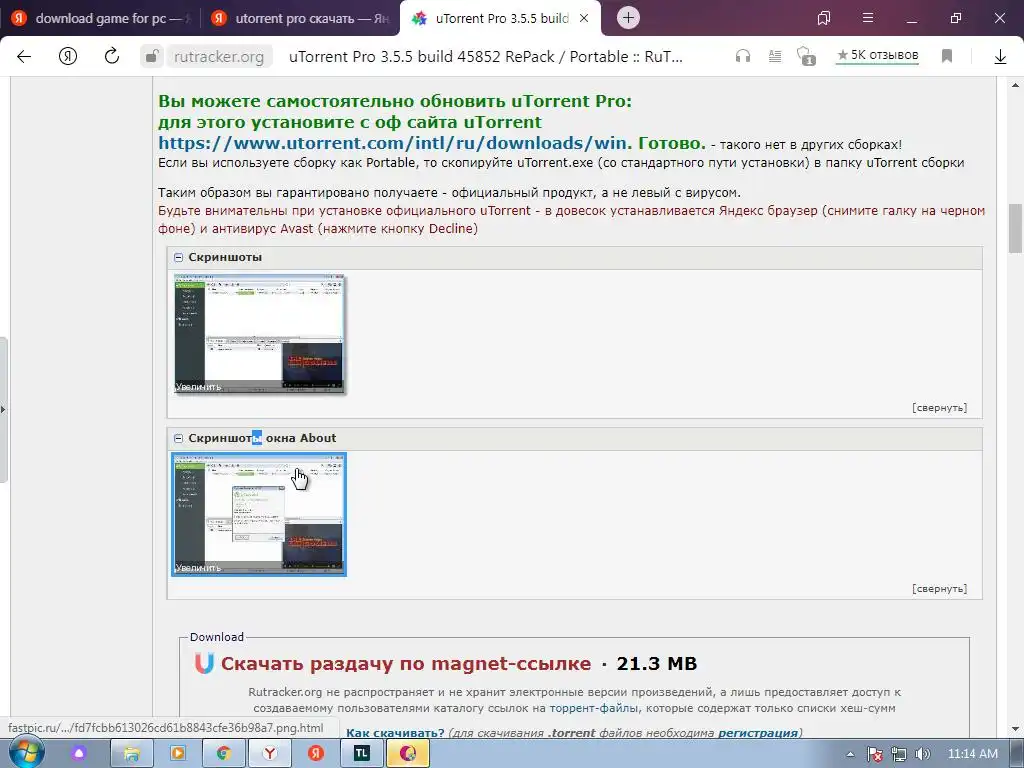
Task: Show hidden tray icons arrow
Action: (850, 754)
